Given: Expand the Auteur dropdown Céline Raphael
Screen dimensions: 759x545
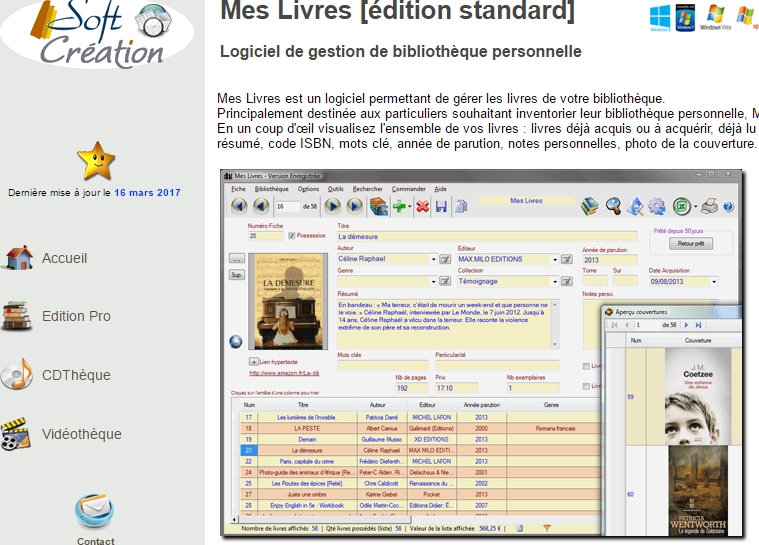Looking at the screenshot, I should point(432,259).
